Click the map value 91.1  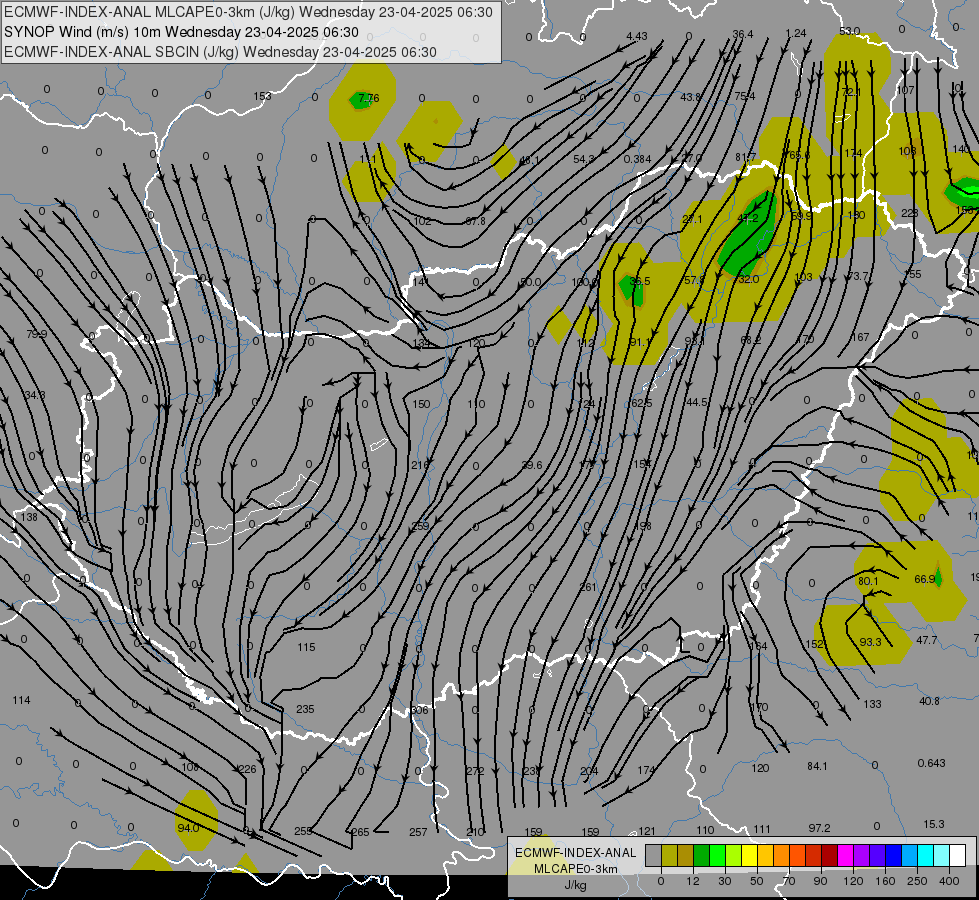pyautogui.click(x=640, y=342)
